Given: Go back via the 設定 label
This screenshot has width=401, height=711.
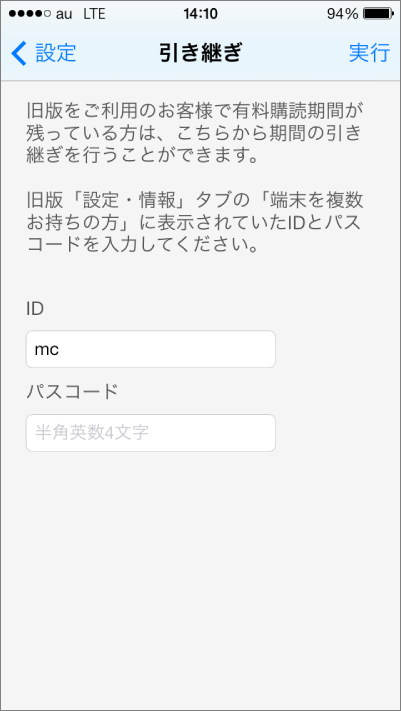Looking at the screenshot, I should point(55,53).
